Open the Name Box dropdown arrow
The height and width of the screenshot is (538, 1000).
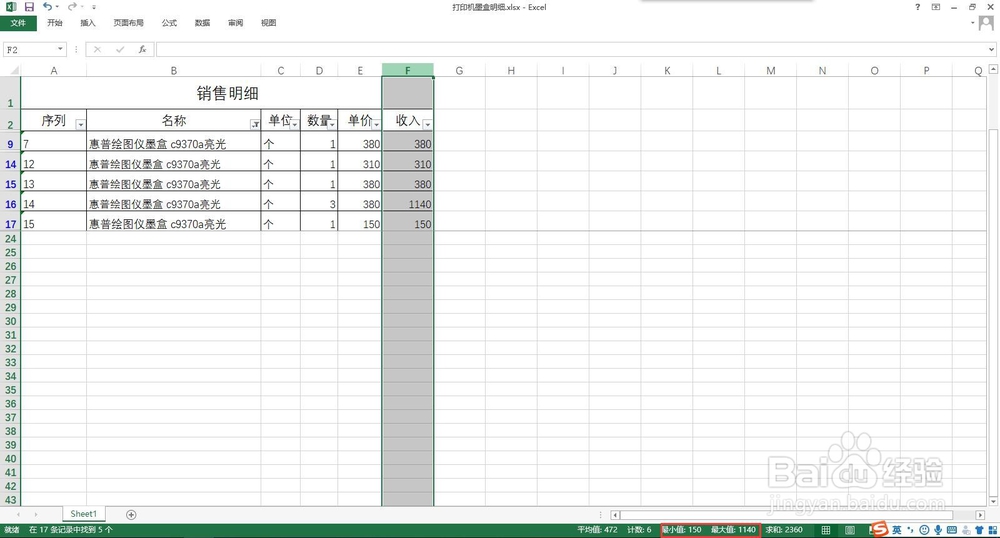(x=60, y=49)
